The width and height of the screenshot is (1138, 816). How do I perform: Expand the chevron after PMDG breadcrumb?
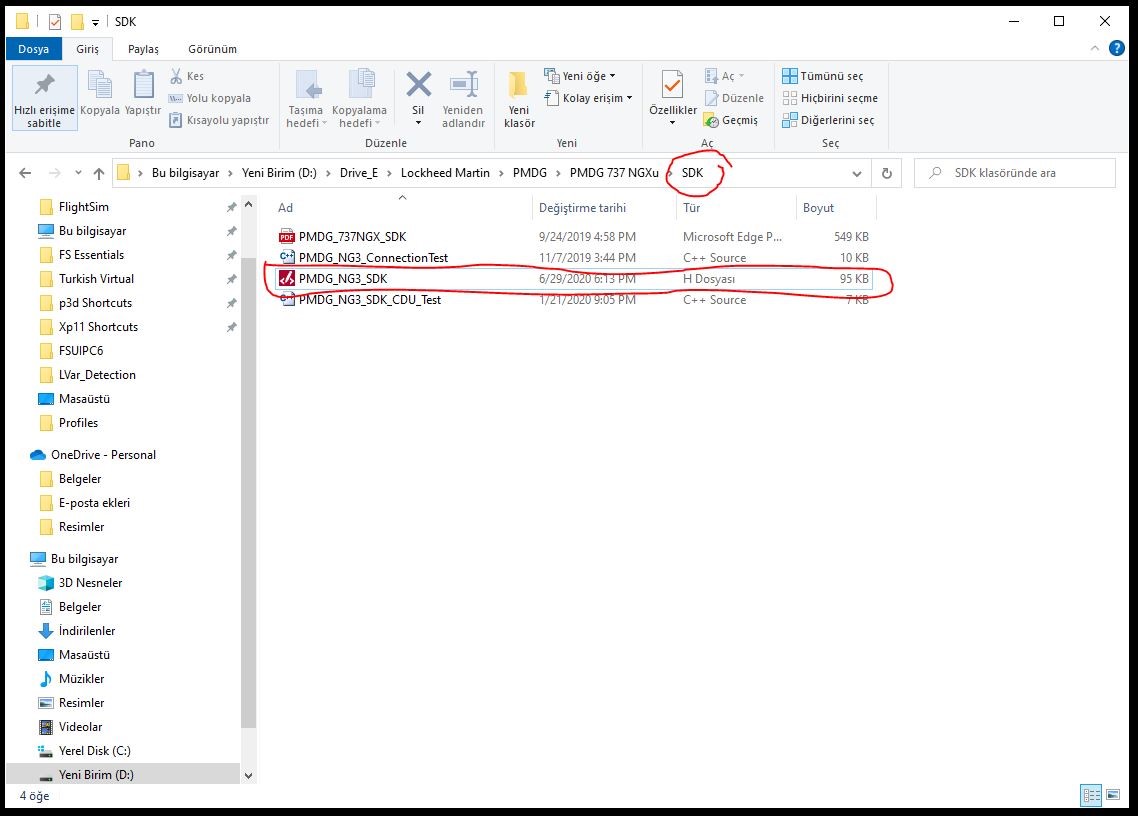tap(558, 173)
